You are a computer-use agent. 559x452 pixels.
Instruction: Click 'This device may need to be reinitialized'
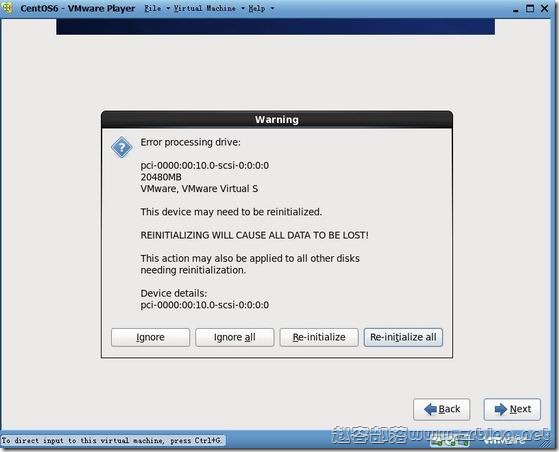click(x=231, y=212)
